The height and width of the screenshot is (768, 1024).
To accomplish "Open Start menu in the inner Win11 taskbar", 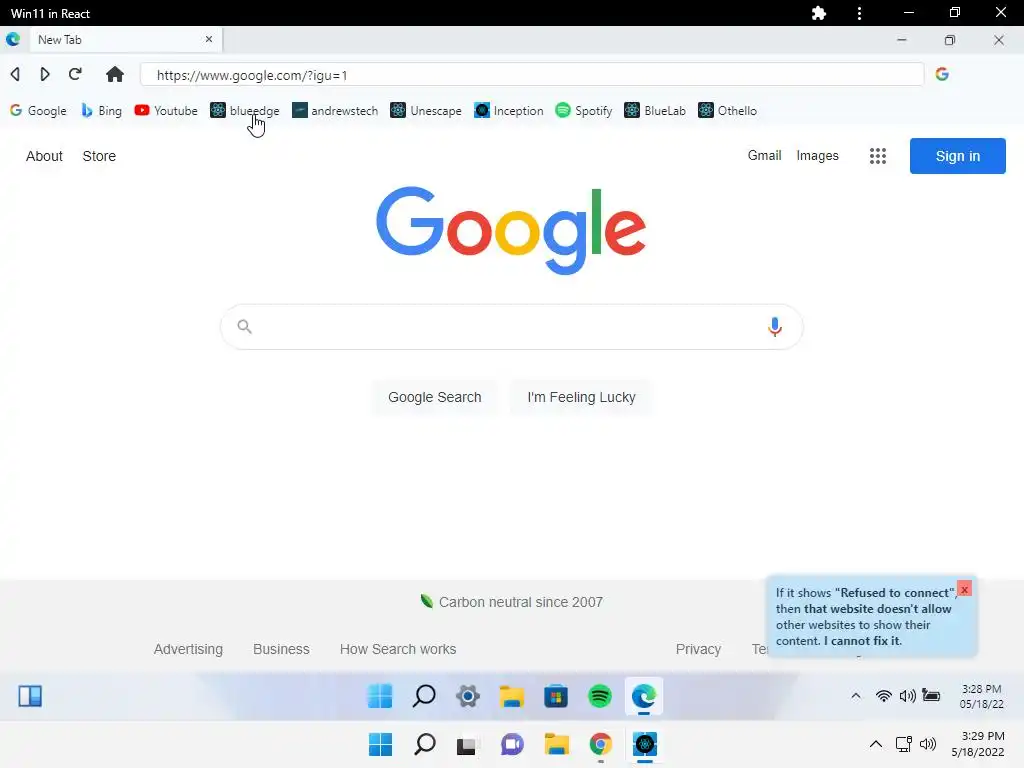I will tap(380, 696).
